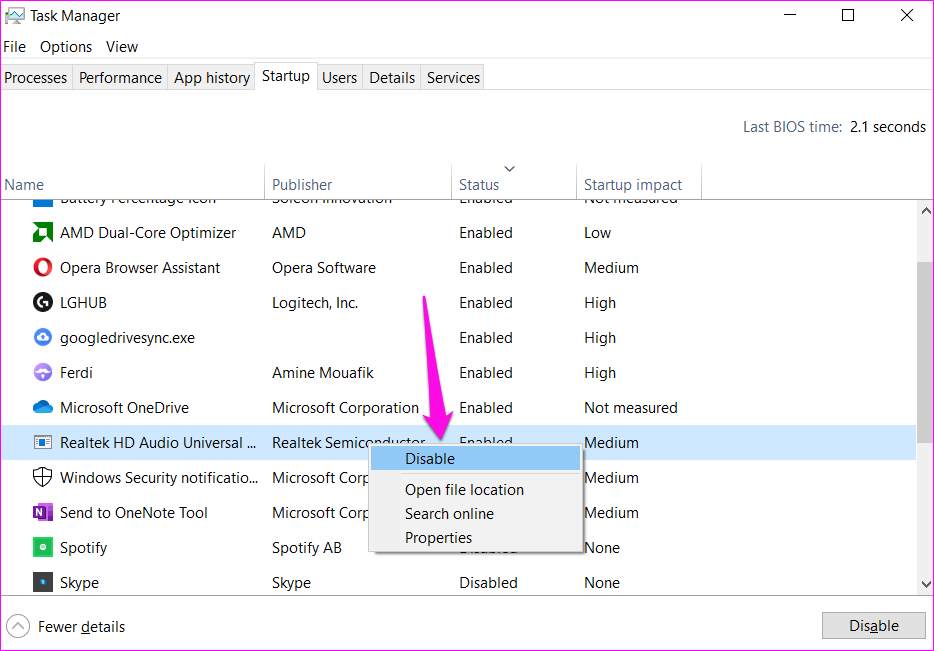Select the Opera Browser Assistant name

[140, 267]
